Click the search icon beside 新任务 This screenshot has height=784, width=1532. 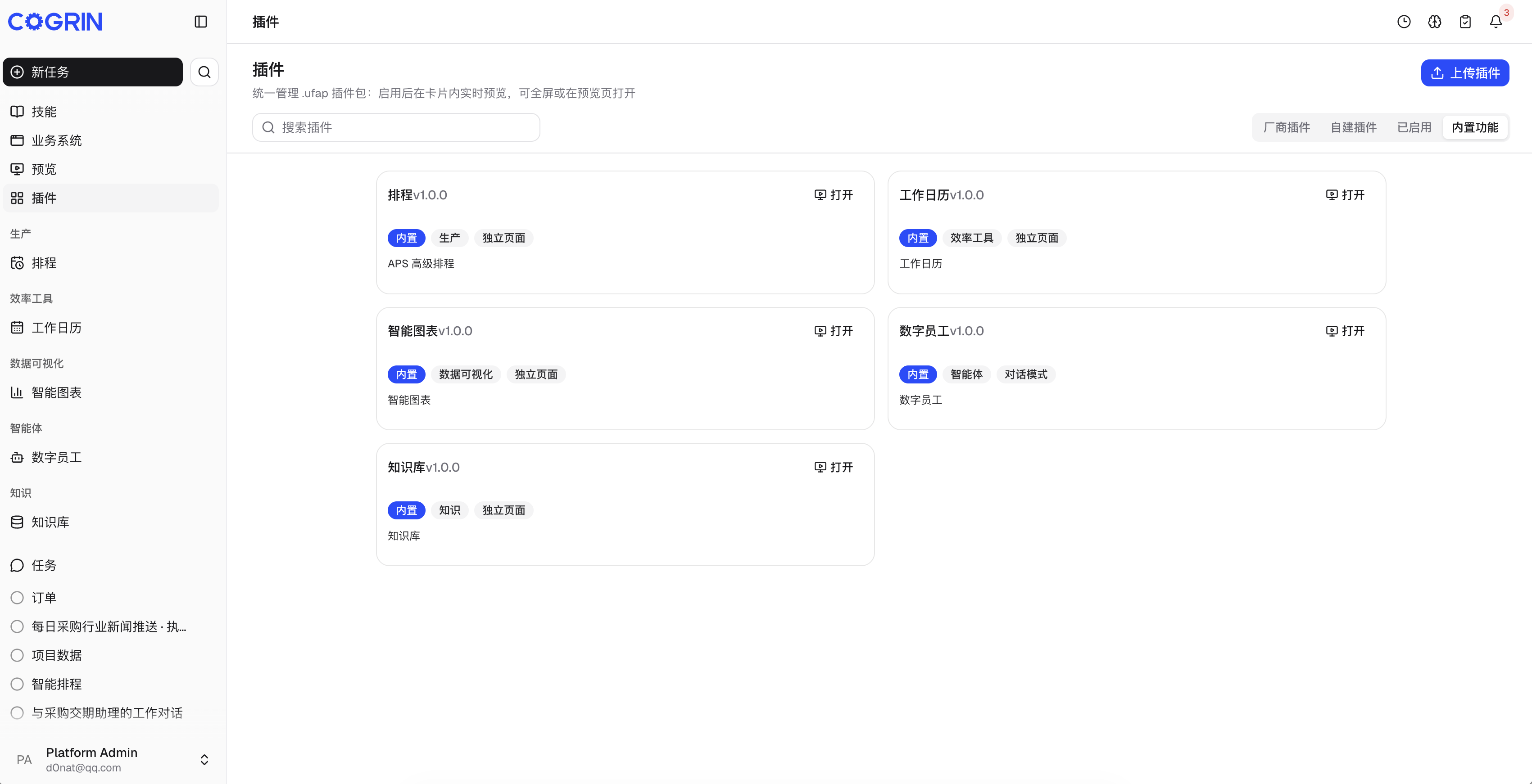(204, 72)
